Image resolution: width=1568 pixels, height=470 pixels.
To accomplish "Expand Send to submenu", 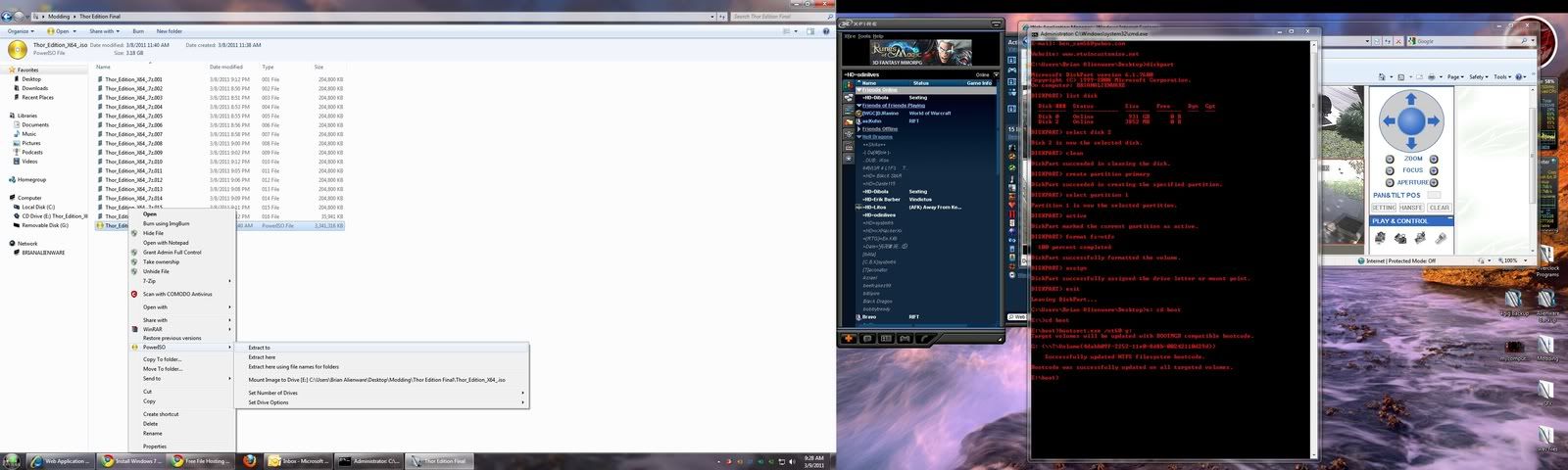I will (x=184, y=378).
